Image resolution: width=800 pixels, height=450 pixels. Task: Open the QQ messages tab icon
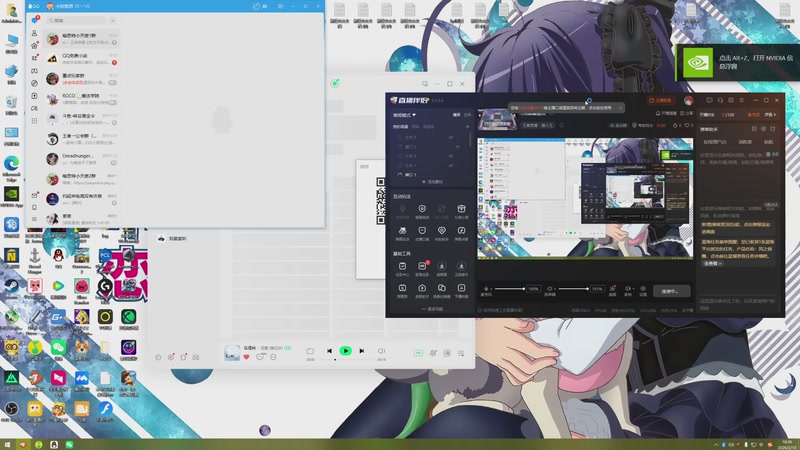tap(35, 20)
